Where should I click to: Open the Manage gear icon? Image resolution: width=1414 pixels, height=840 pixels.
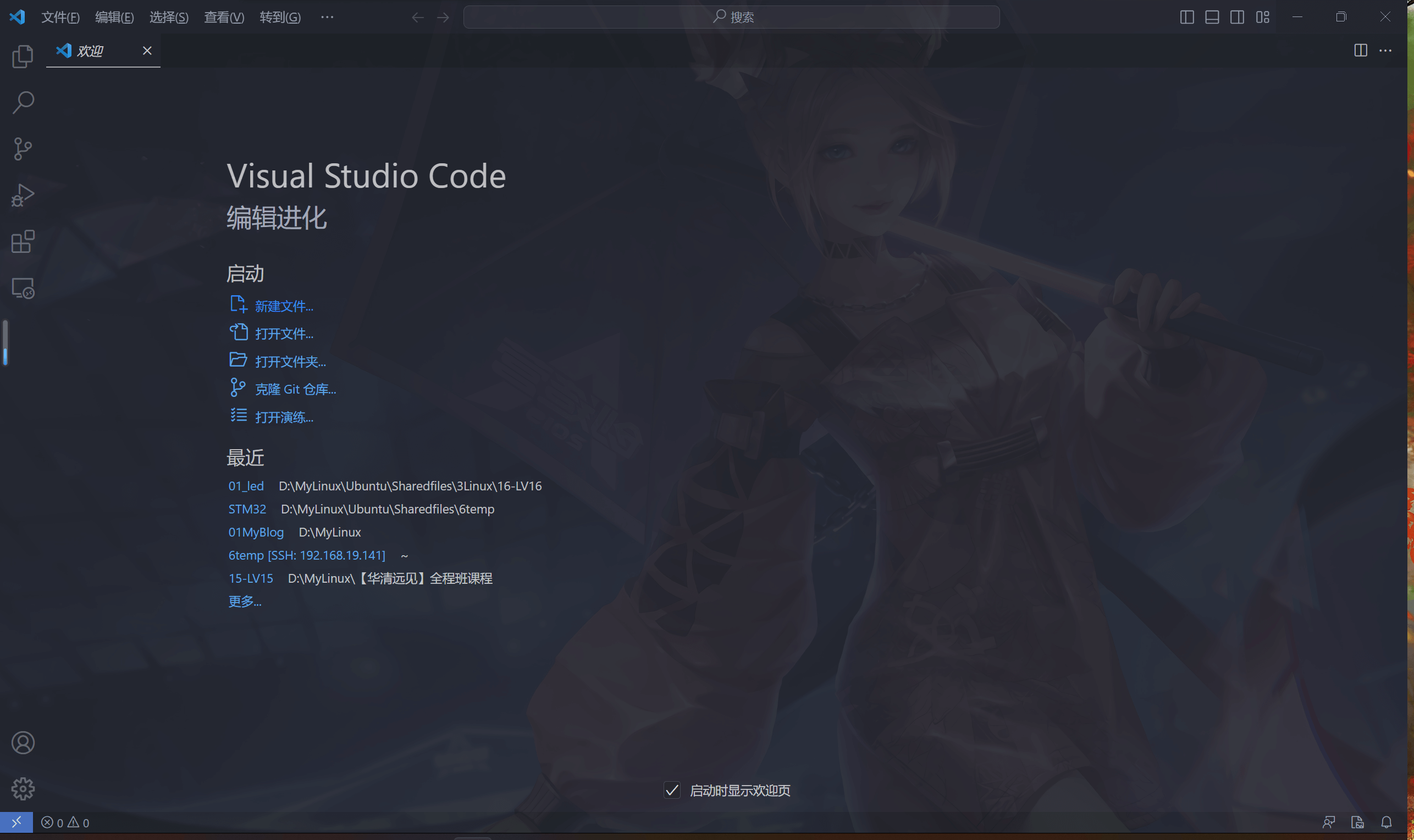tap(23, 788)
